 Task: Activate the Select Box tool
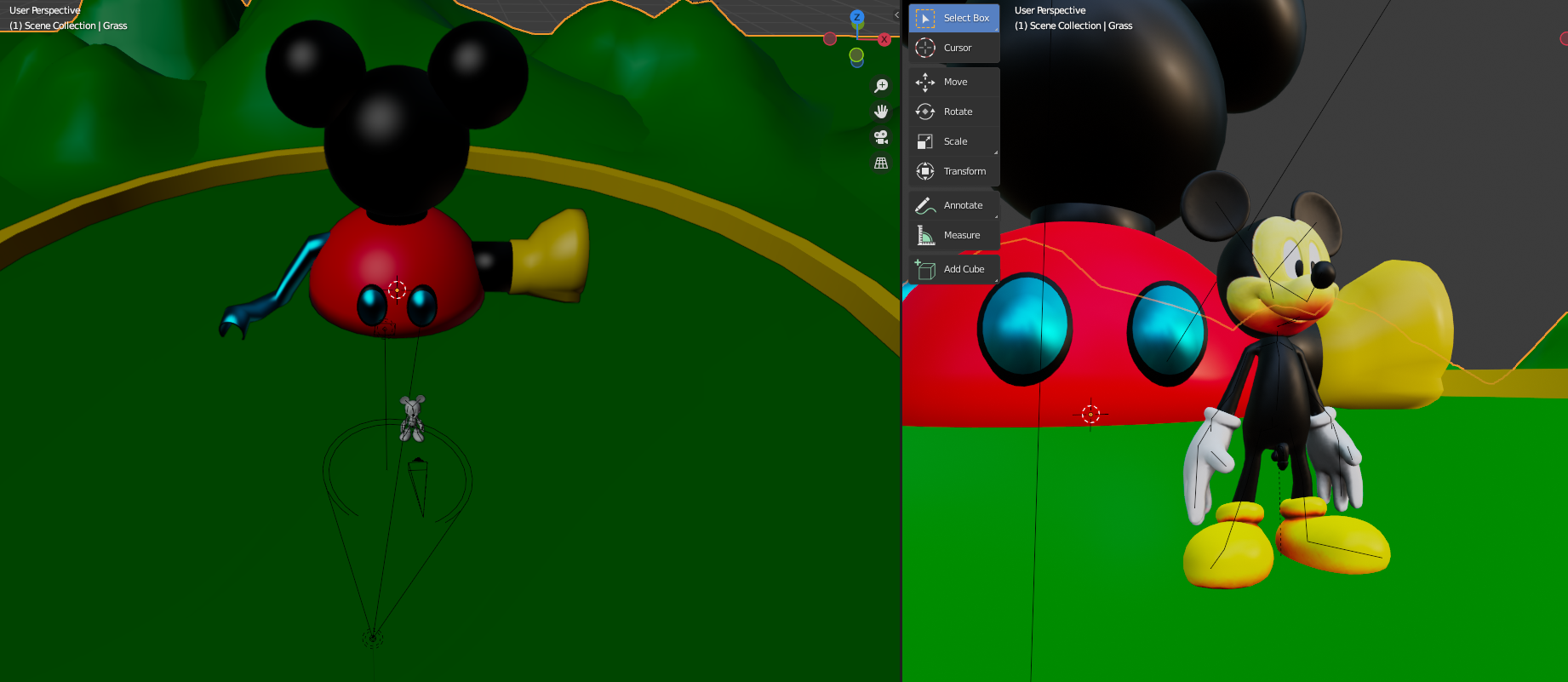point(953,18)
